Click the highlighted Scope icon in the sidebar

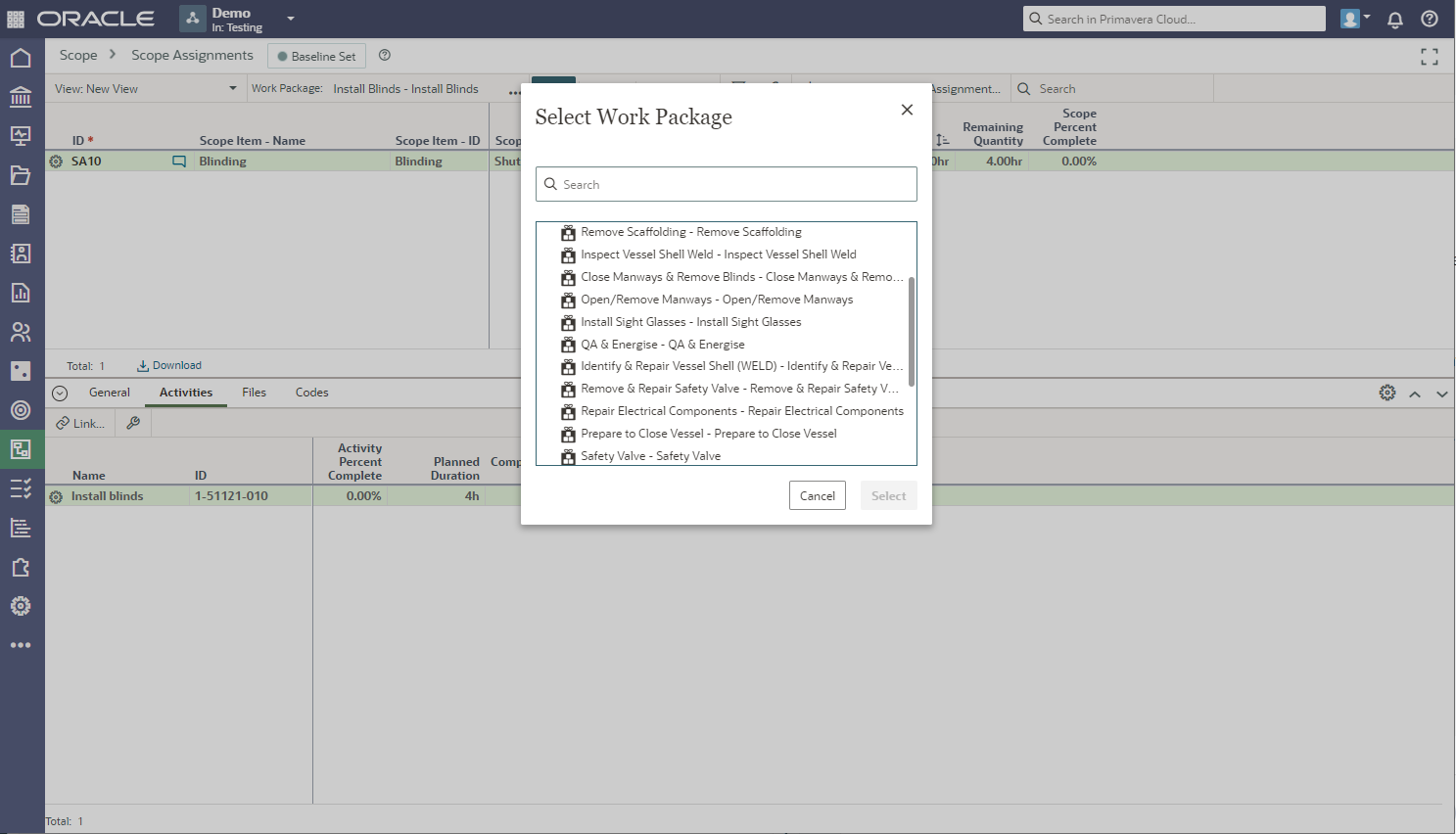22,450
